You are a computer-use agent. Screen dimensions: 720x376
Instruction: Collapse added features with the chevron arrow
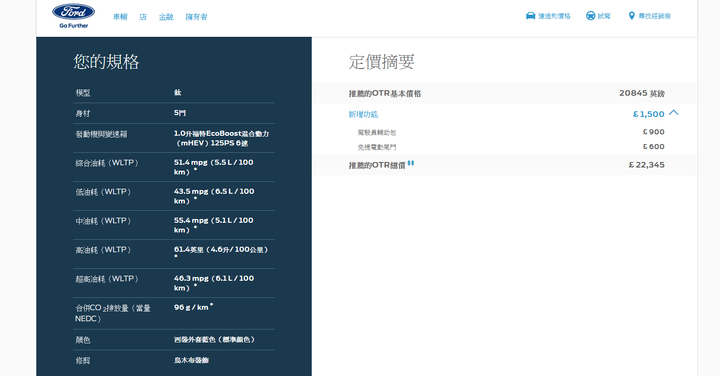pos(674,112)
